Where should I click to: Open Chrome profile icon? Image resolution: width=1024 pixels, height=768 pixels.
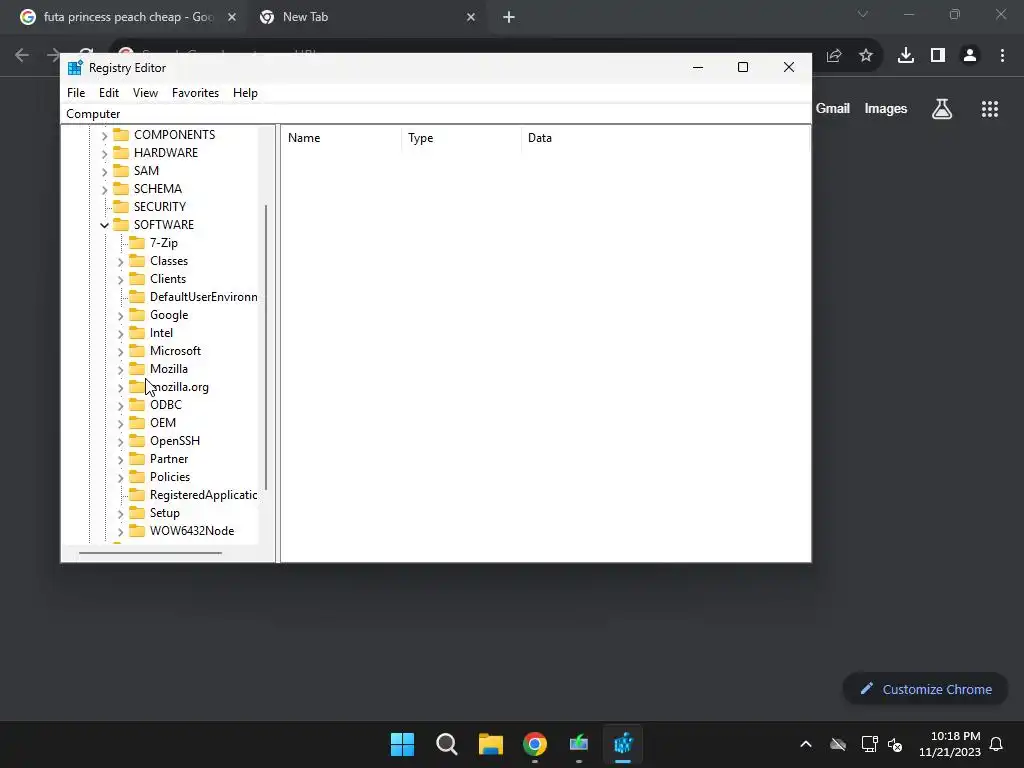click(970, 56)
